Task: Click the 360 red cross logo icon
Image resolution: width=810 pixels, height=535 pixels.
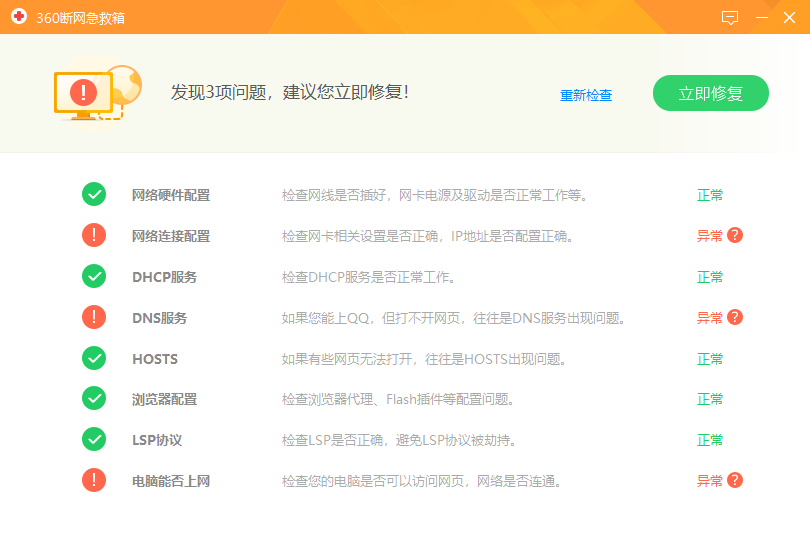Action: coord(19,17)
